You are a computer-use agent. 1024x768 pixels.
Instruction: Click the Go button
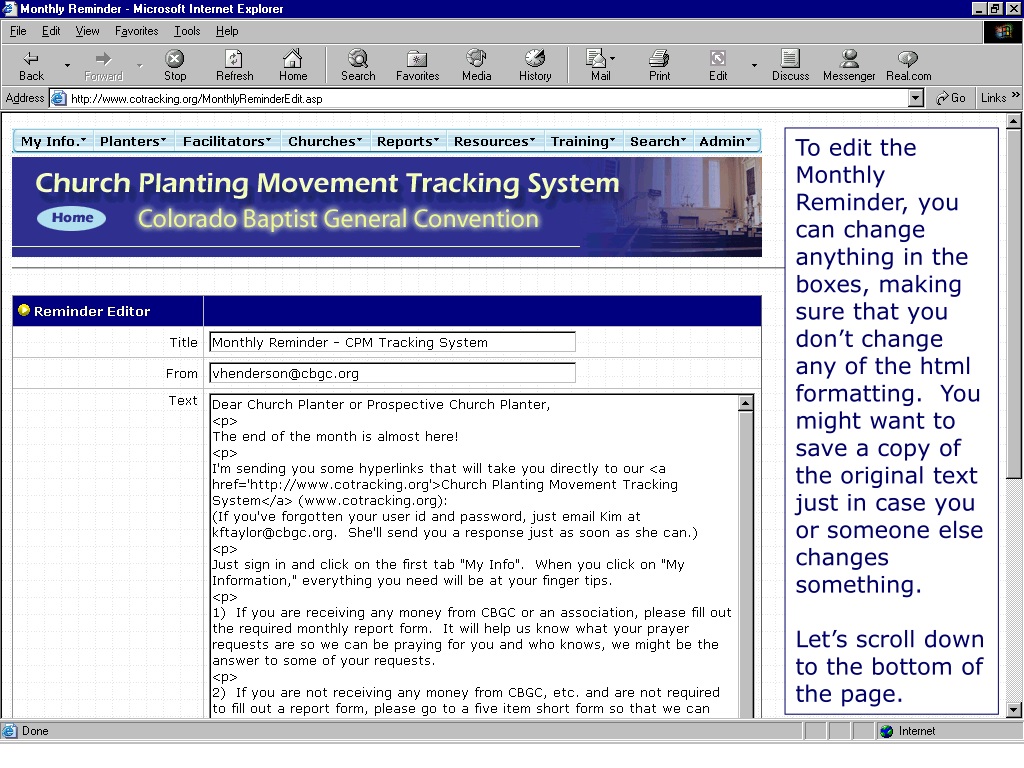(950, 98)
